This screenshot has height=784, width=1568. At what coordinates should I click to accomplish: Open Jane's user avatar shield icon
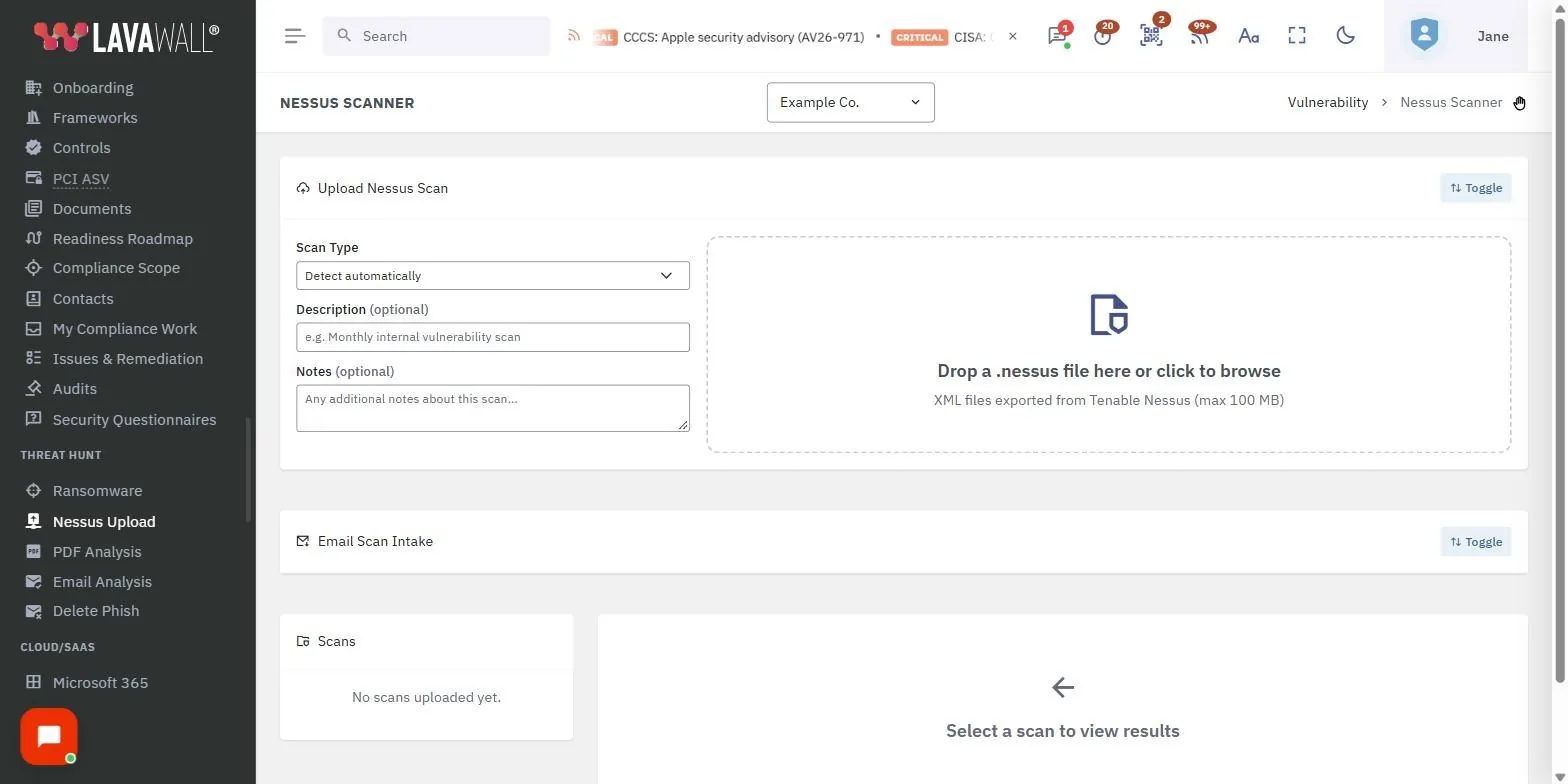click(x=1424, y=36)
